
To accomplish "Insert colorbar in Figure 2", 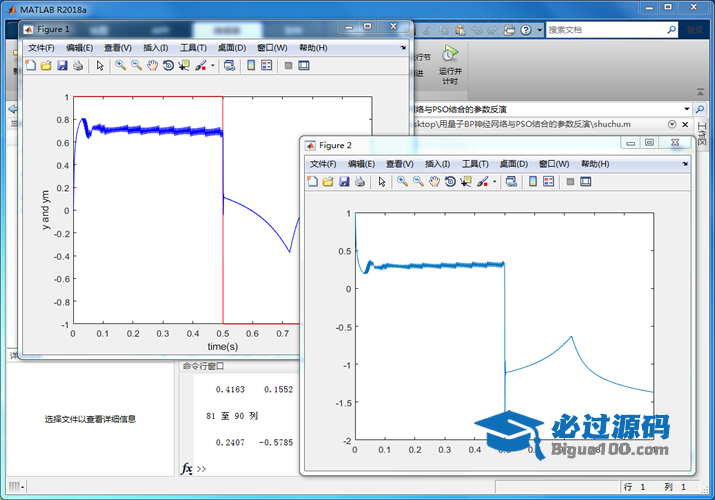I will (533, 182).
